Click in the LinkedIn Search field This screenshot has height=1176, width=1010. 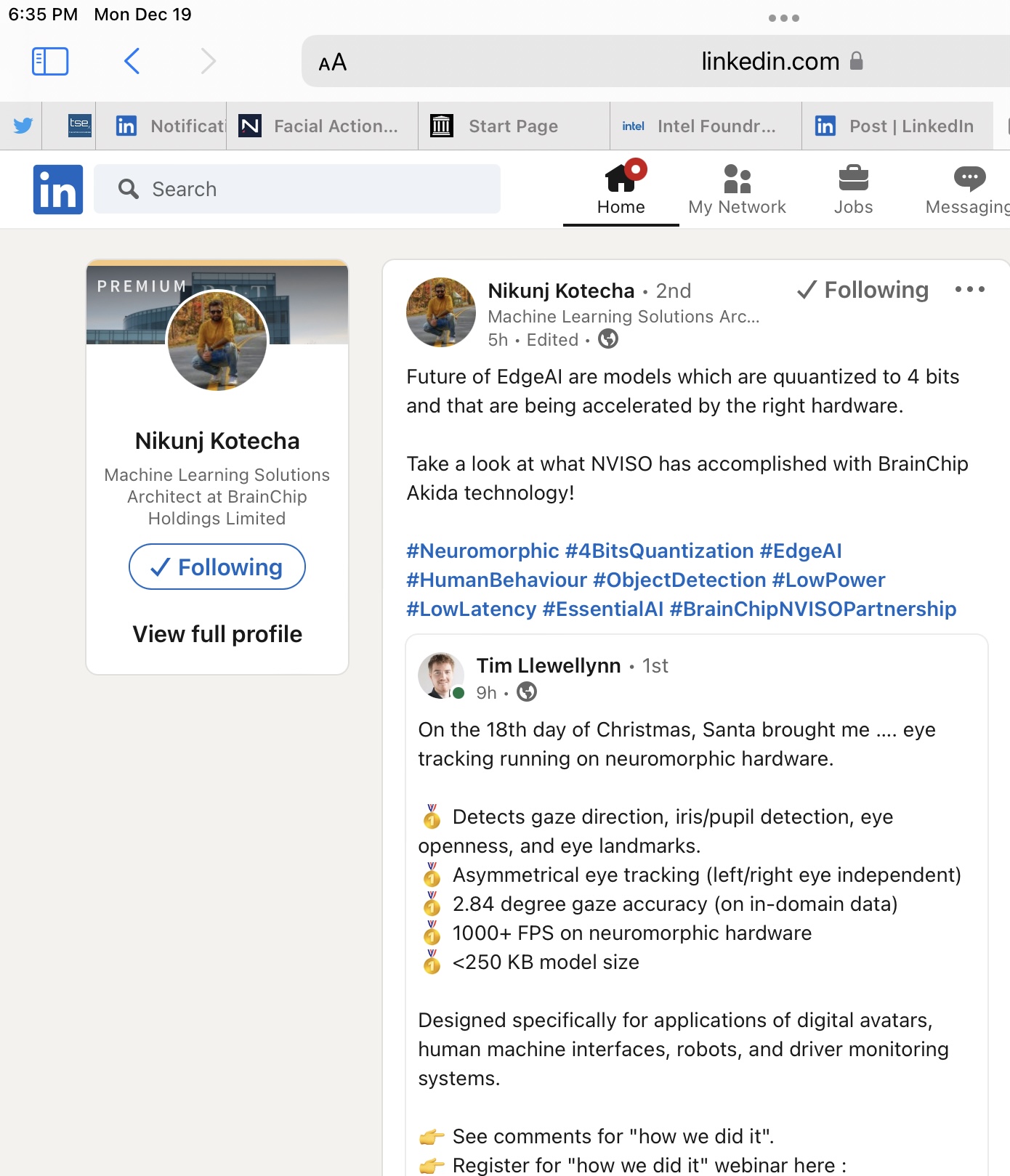298,189
